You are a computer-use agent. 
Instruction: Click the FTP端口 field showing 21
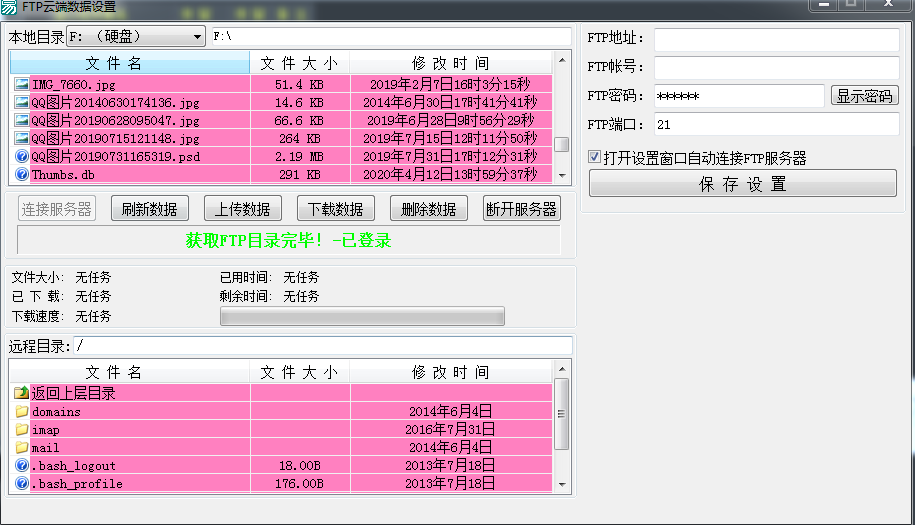point(776,124)
